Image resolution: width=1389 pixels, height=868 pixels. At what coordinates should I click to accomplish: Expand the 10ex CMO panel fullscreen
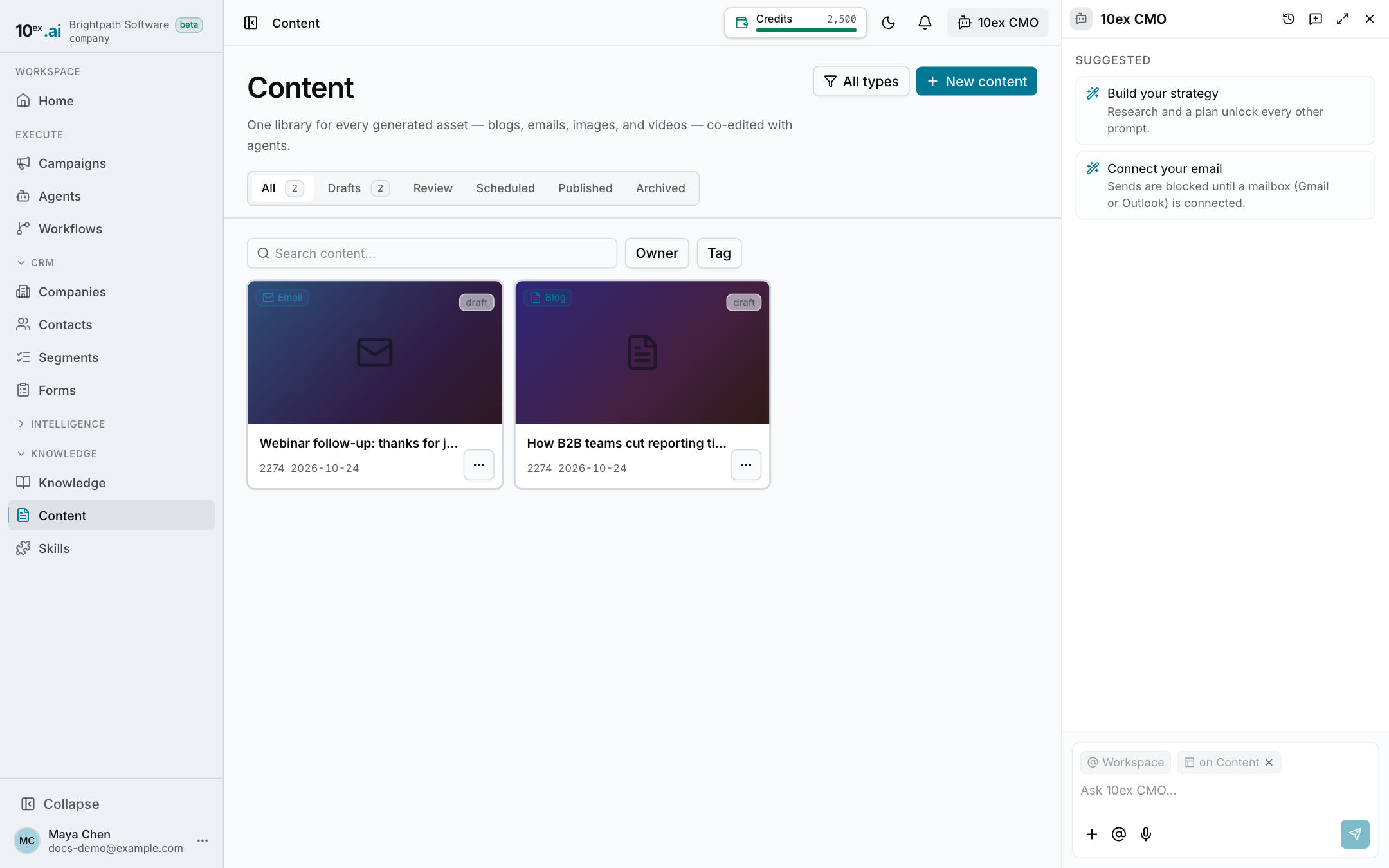(1342, 19)
